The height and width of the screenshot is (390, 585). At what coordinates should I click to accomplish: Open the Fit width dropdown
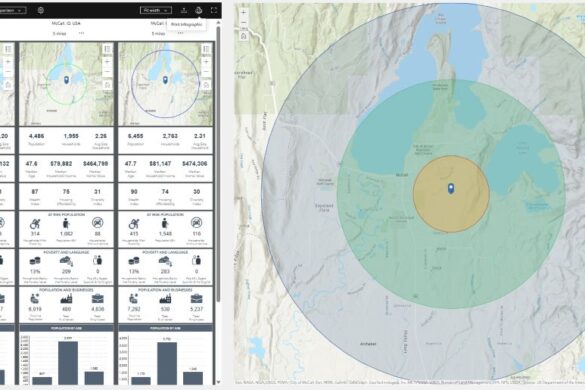156,10
